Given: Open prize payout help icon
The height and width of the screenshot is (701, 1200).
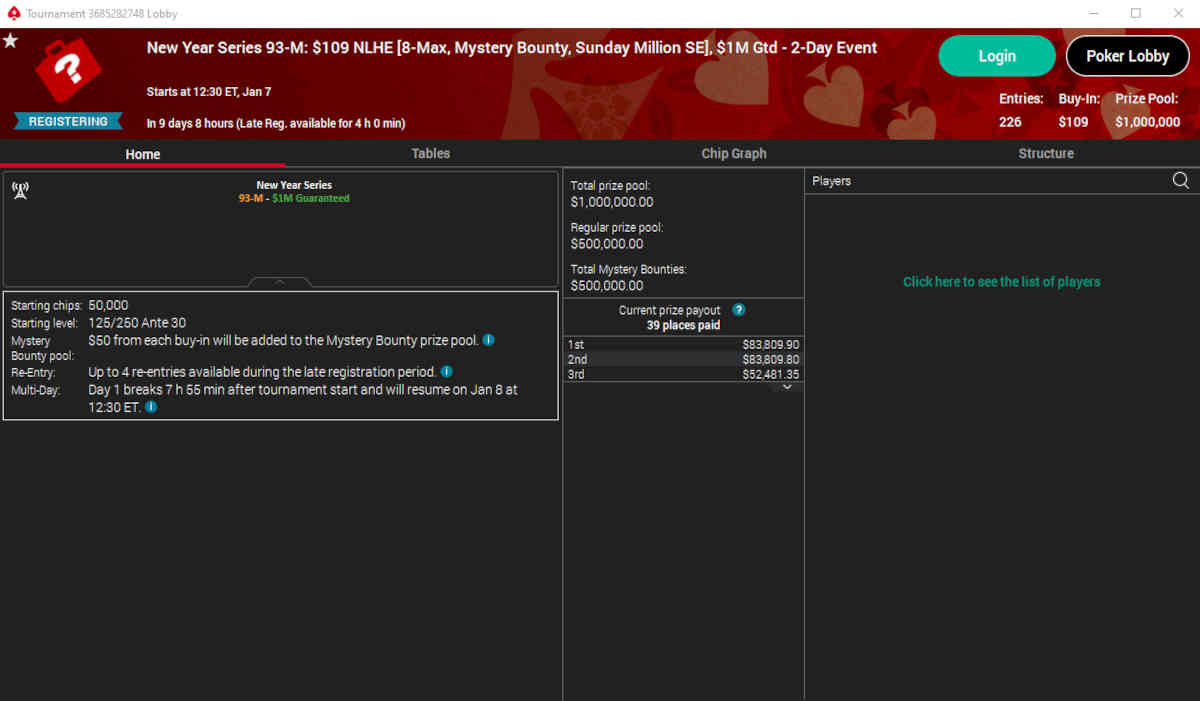Looking at the screenshot, I should 739,310.
